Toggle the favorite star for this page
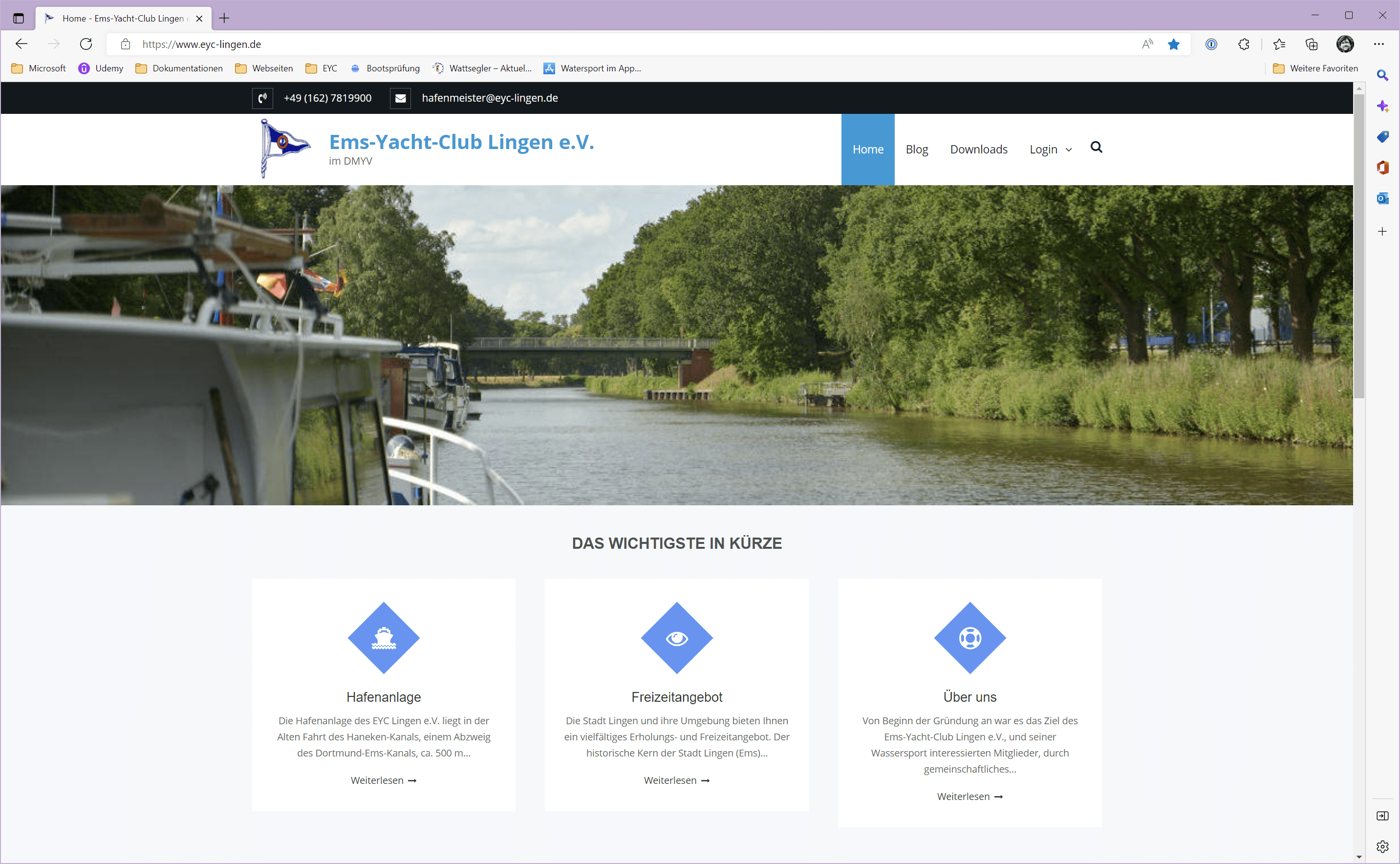Screen dimensions: 1400x864 [x=1174, y=44]
